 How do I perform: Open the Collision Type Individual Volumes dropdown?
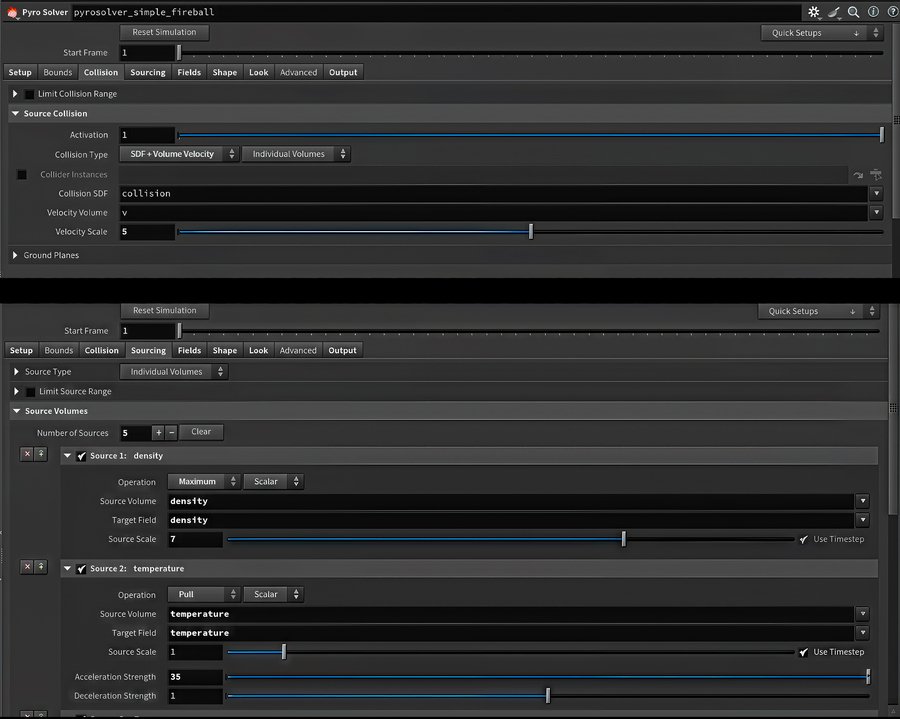click(x=296, y=154)
